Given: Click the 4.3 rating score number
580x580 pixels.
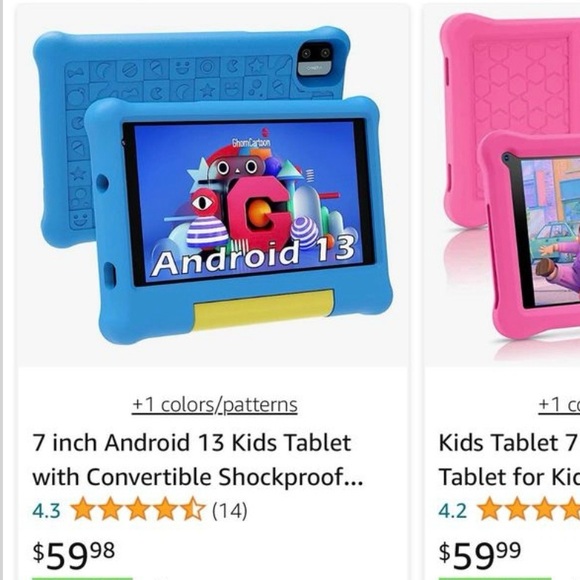Looking at the screenshot, I should click(46, 511).
